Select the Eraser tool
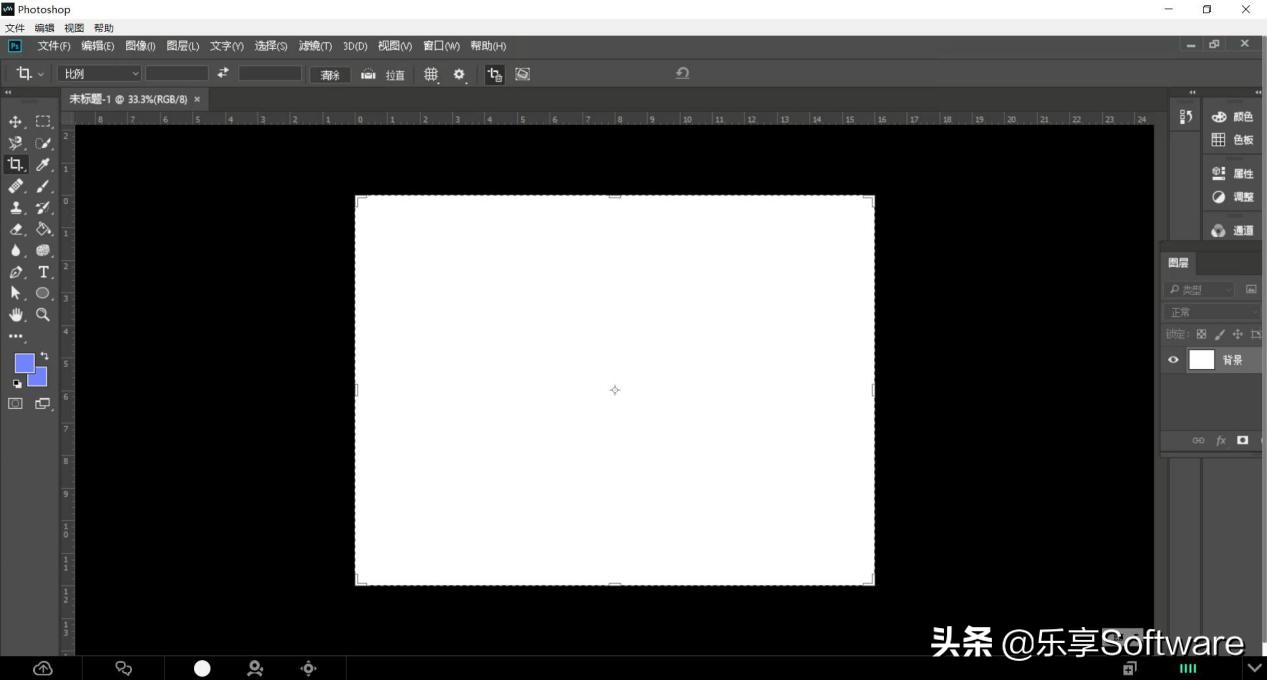This screenshot has width=1267, height=680. [x=15, y=228]
